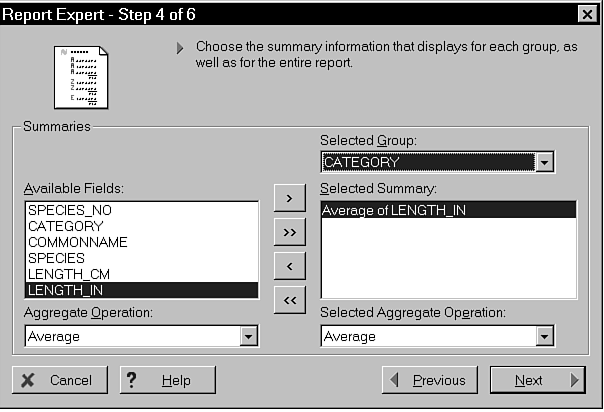Screen dimensions: 604x412
Task: Select the LENGTH_IN field
Action: click(x=66, y=290)
